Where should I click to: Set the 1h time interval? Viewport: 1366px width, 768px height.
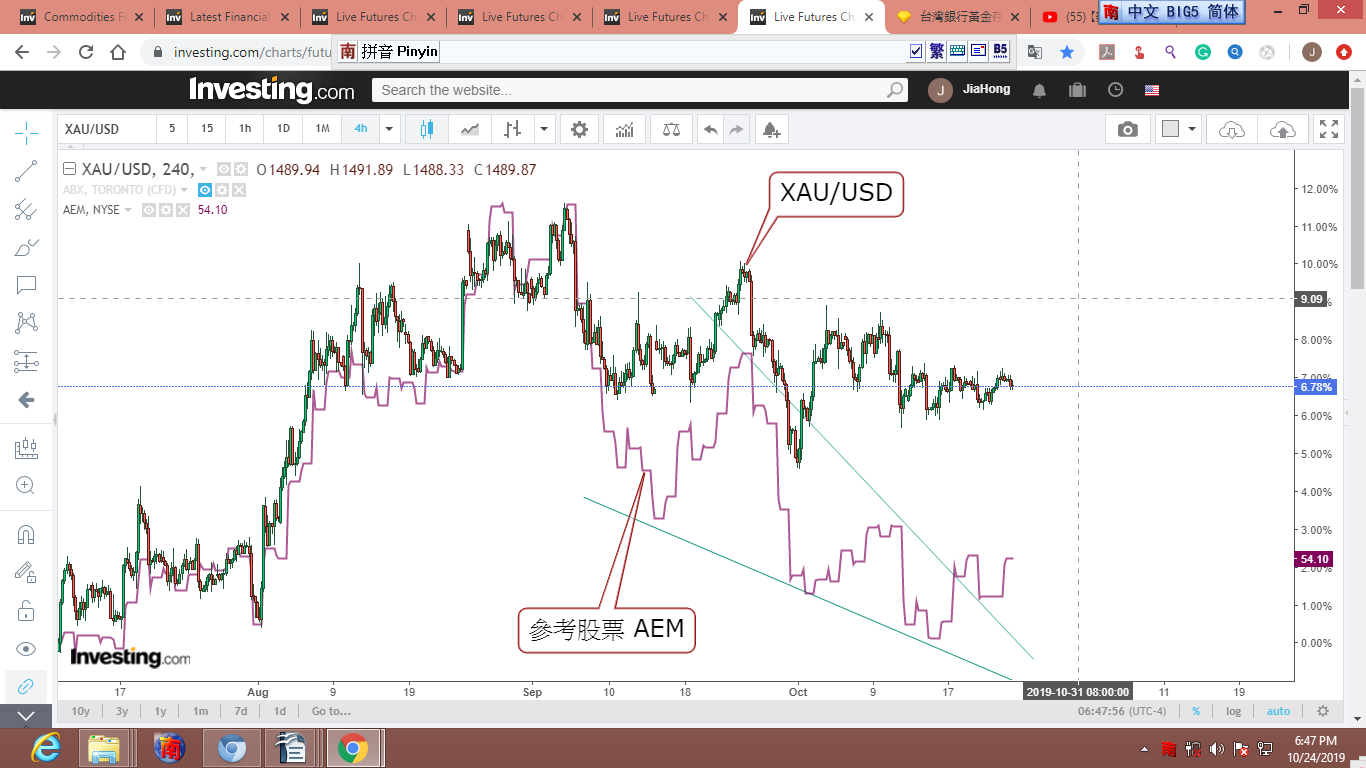pos(245,129)
